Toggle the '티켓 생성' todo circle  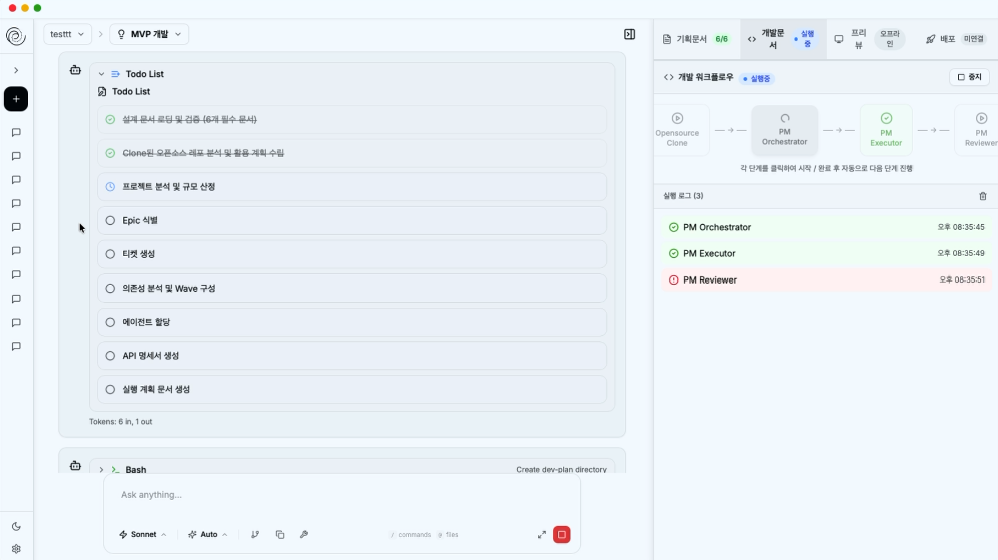[x=110, y=254]
